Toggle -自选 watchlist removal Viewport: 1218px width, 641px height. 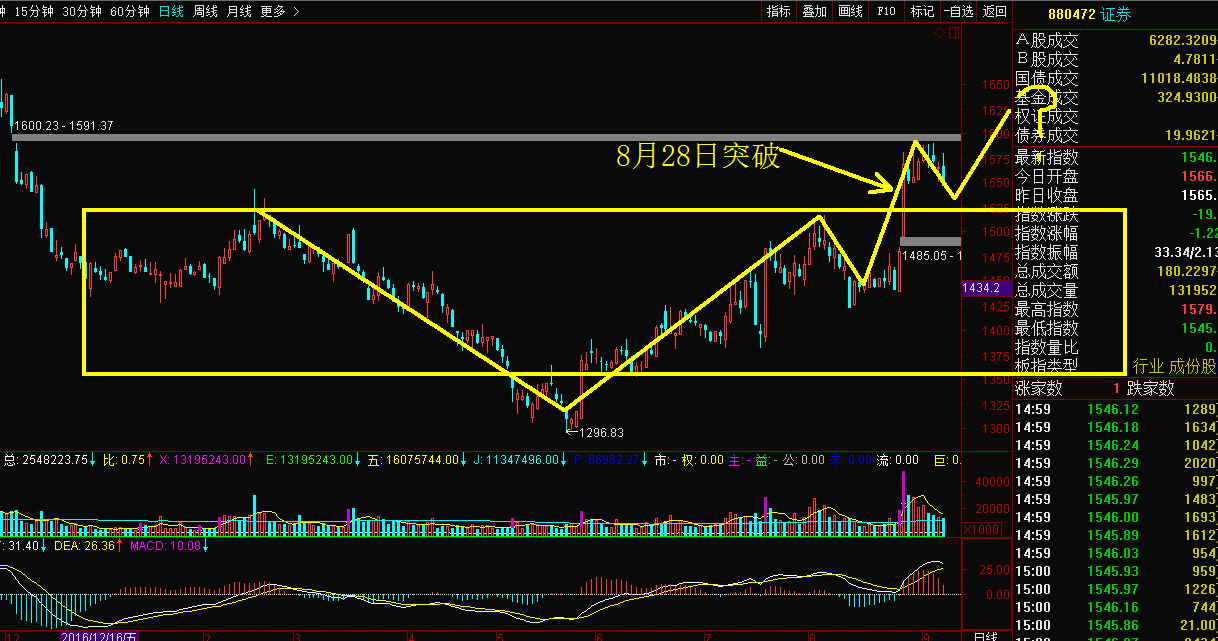tap(957, 11)
